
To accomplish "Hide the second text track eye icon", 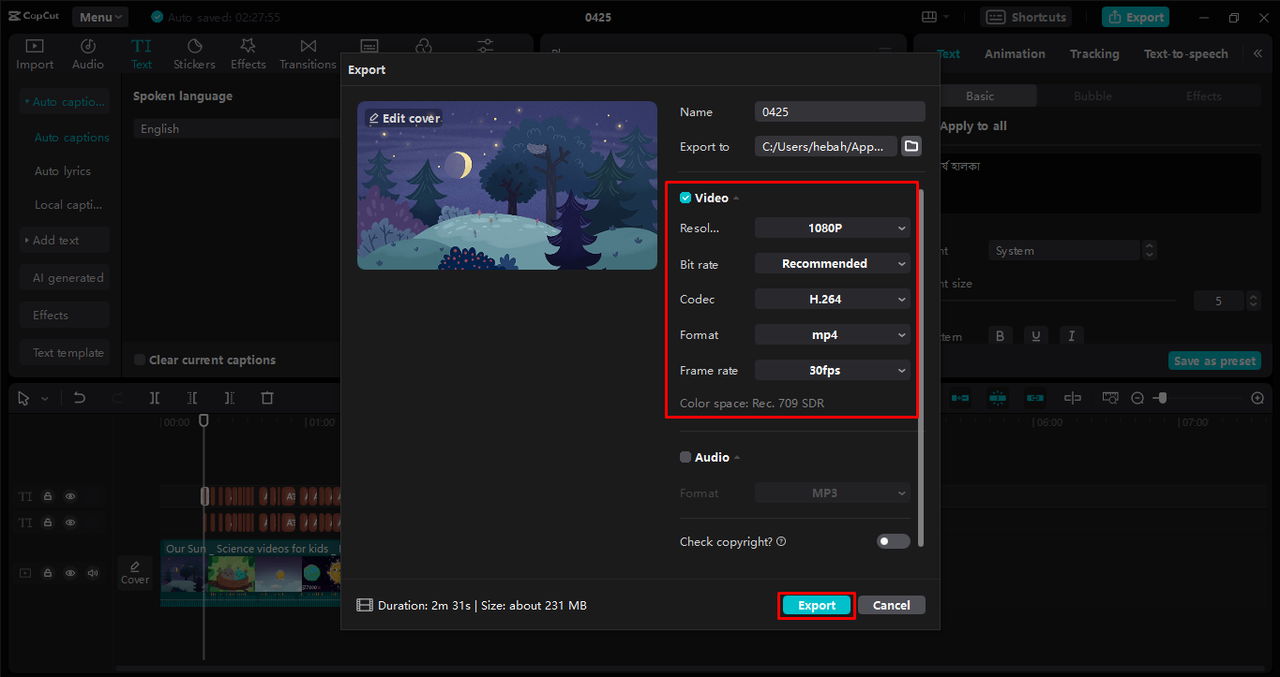I will [70, 522].
